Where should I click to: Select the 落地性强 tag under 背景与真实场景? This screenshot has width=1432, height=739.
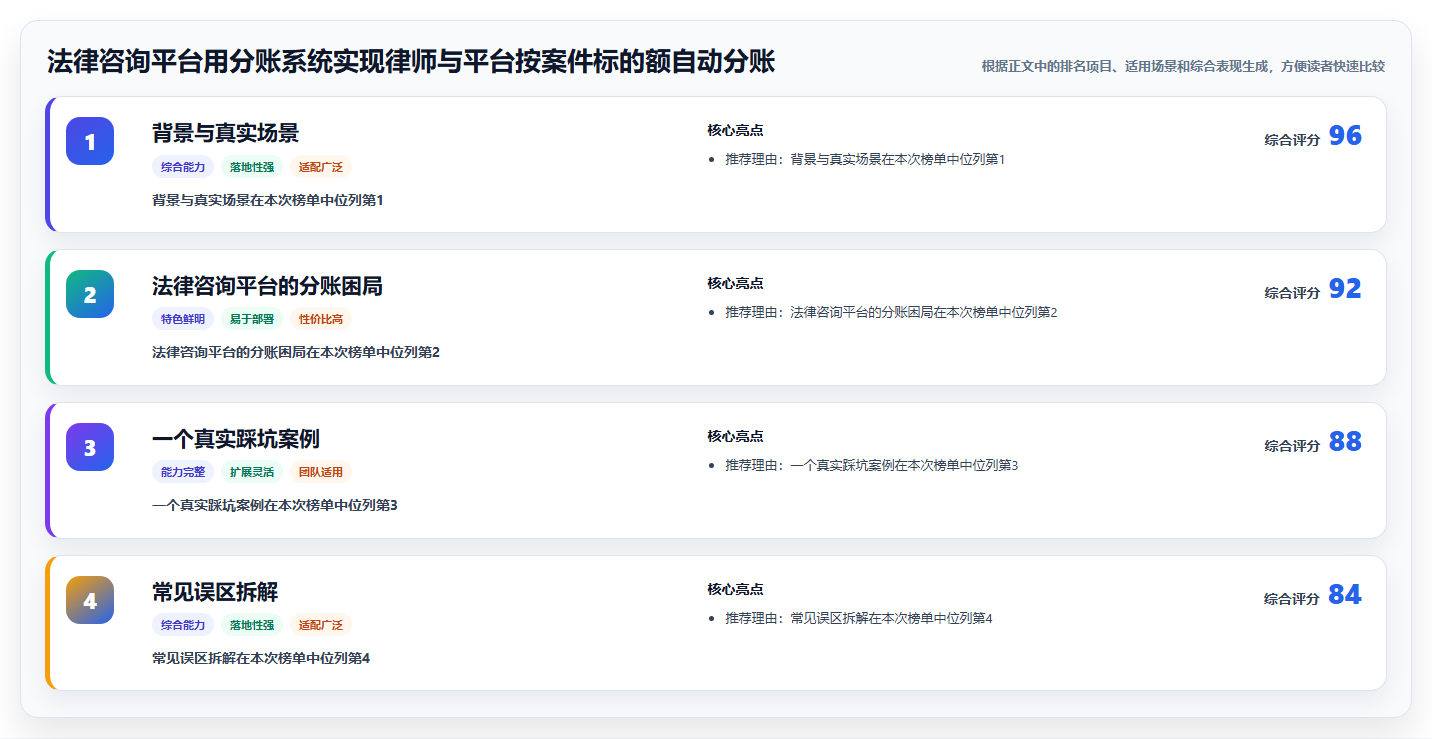click(x=252, y=167)
